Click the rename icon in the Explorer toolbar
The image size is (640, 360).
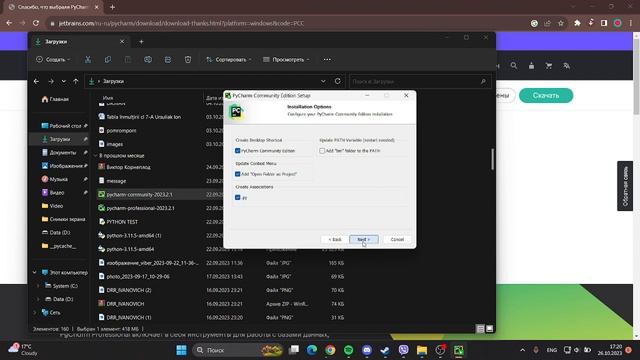(x=148, y=60)
